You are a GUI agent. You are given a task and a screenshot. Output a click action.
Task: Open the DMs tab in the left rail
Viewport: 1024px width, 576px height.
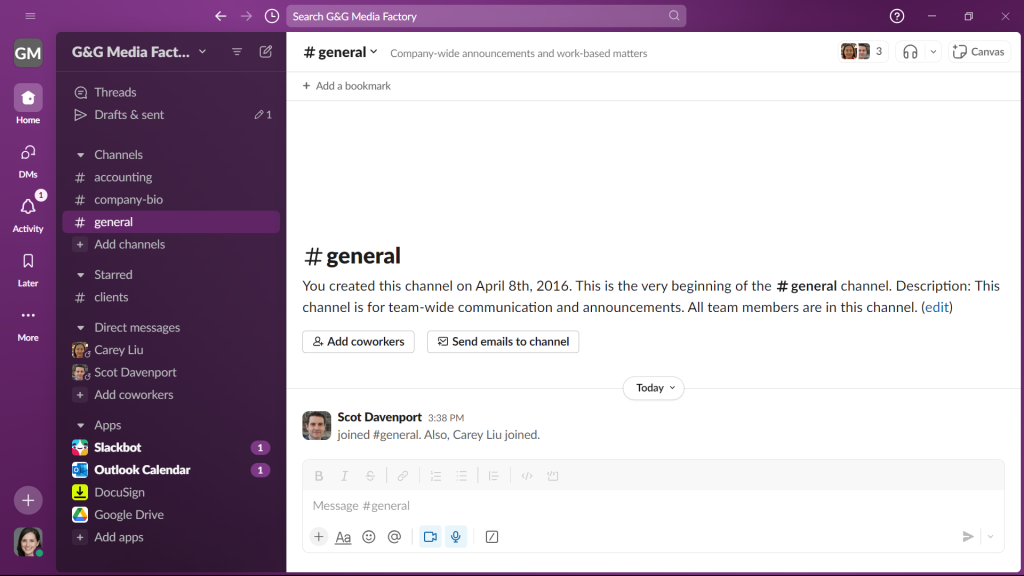(27, 160)
